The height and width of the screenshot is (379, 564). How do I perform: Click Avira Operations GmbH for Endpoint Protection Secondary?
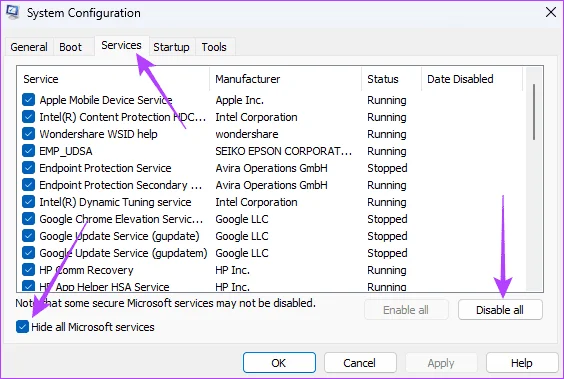click(x=271, y=185)
